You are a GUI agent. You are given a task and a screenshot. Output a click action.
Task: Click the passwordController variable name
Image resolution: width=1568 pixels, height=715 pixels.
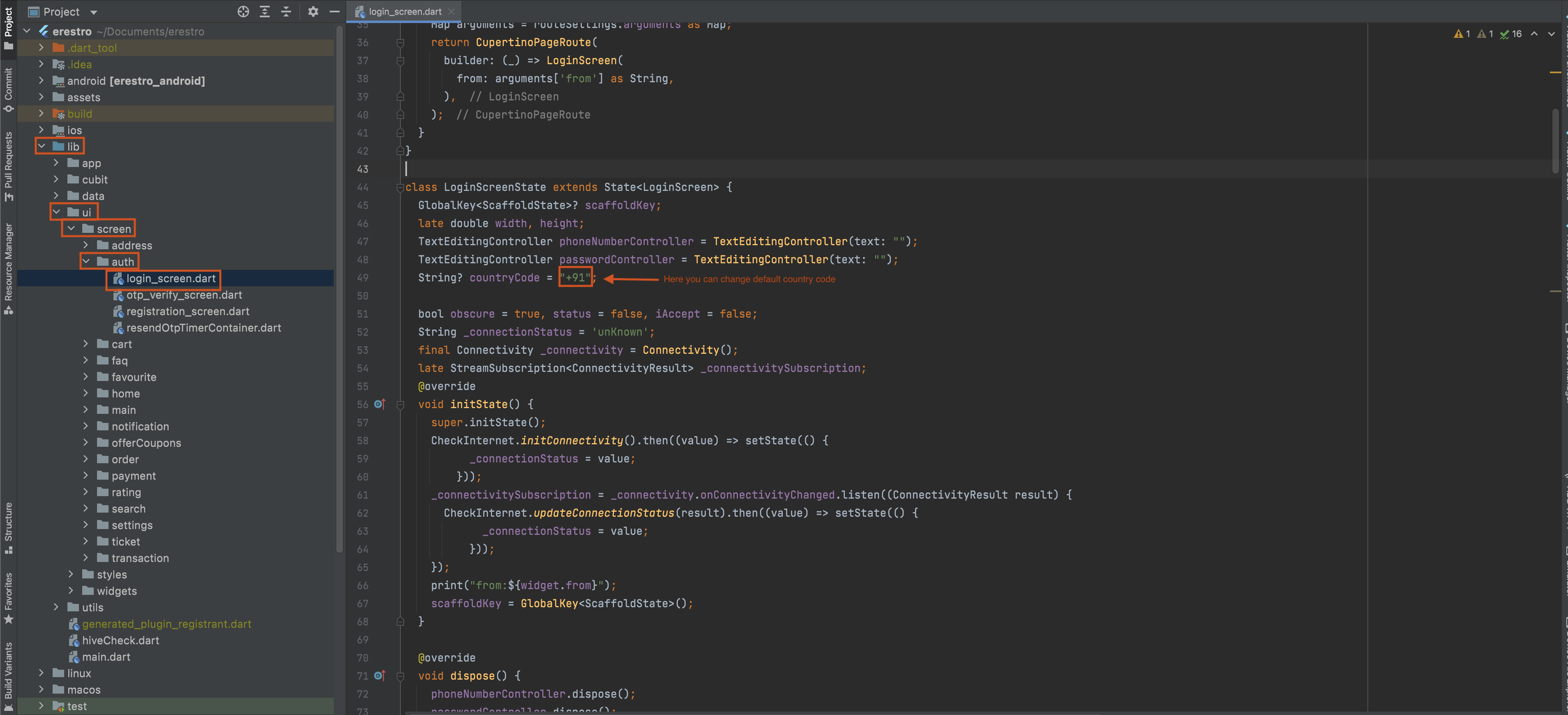click(617, 260)
